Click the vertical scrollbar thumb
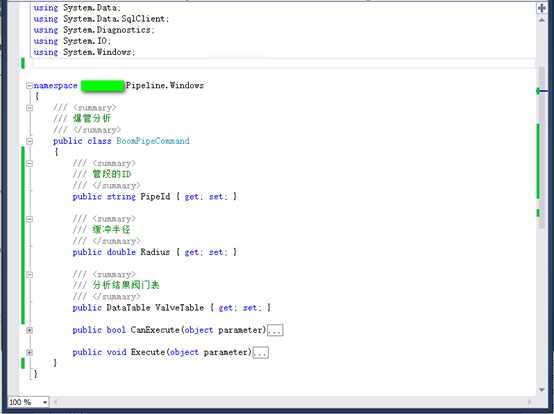Image resolution: width=554 pixels, height=414 pixels. tap(541, 148)
